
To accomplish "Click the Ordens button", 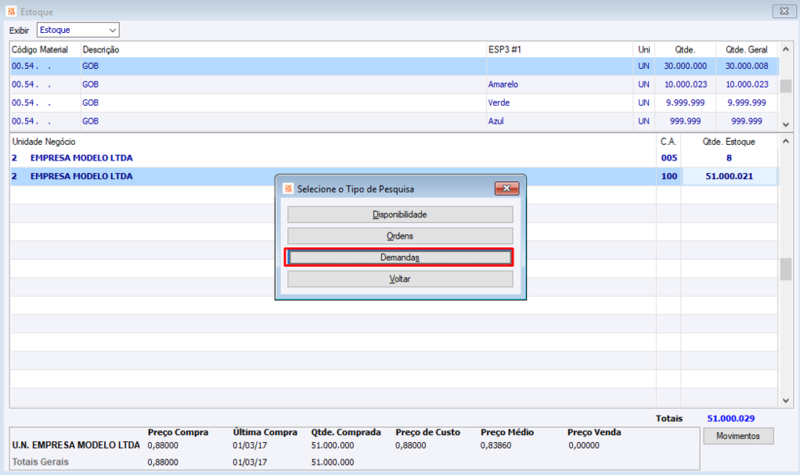I will pos(400,236).
